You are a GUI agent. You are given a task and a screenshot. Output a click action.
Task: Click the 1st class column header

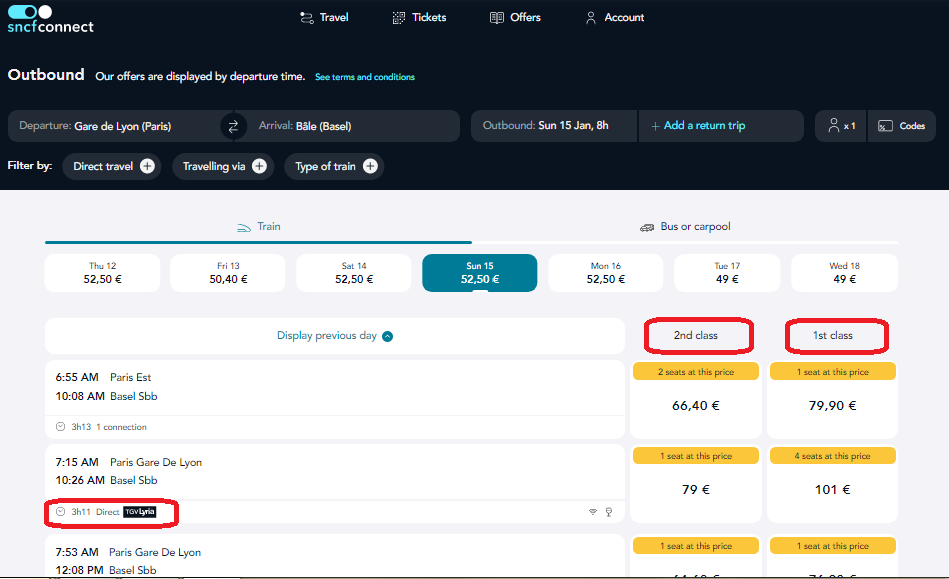tap(832, 335)
